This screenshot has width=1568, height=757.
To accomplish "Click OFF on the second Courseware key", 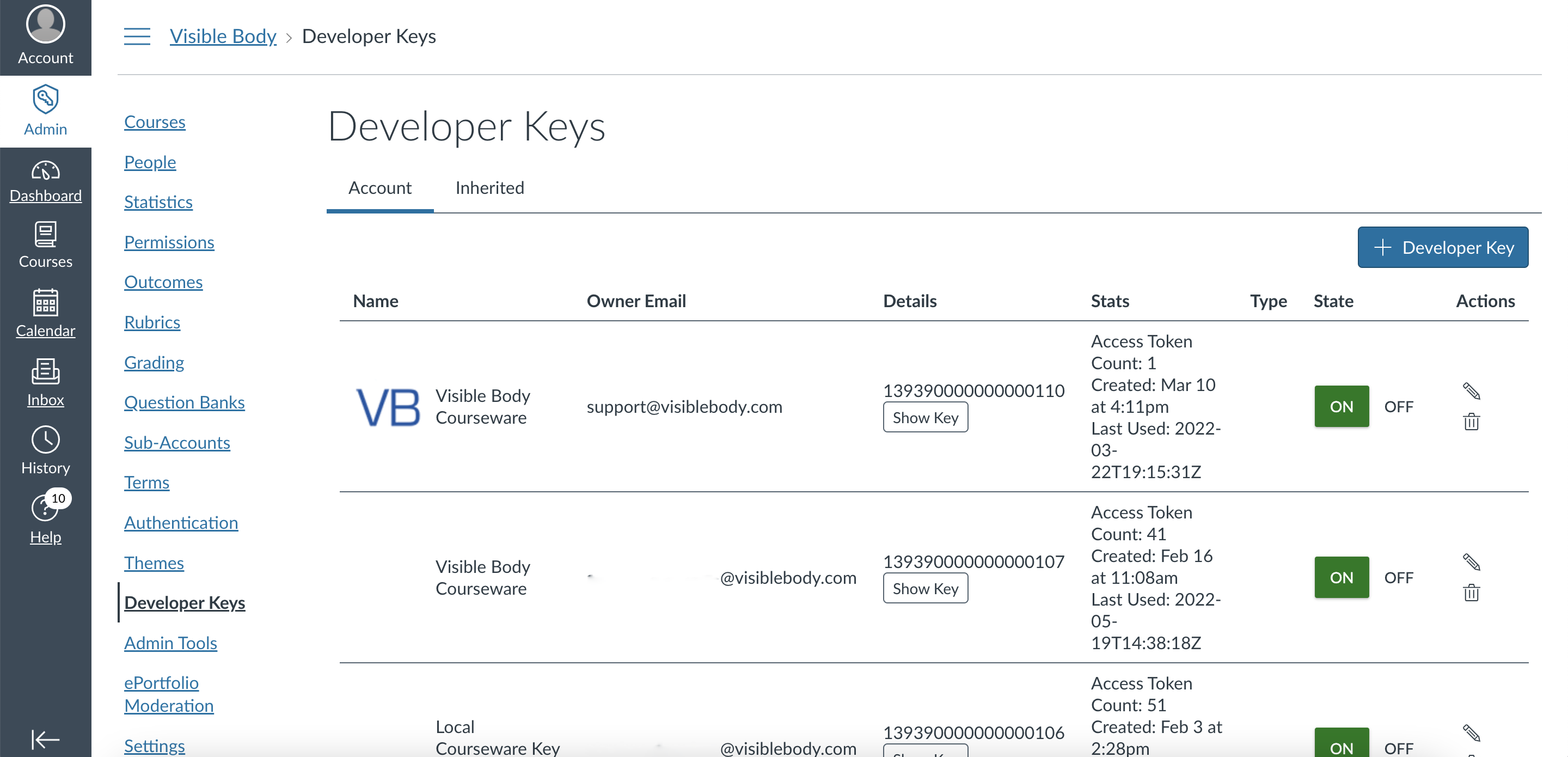I will tap(1398, 577).
